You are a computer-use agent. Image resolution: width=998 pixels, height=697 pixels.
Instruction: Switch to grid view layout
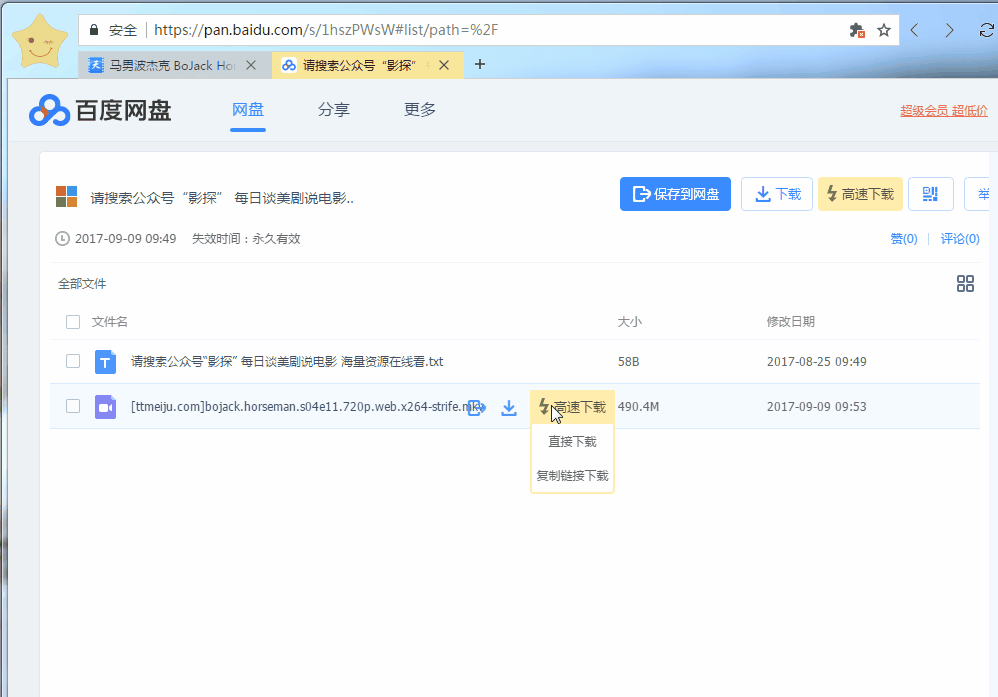pos(965,284)
